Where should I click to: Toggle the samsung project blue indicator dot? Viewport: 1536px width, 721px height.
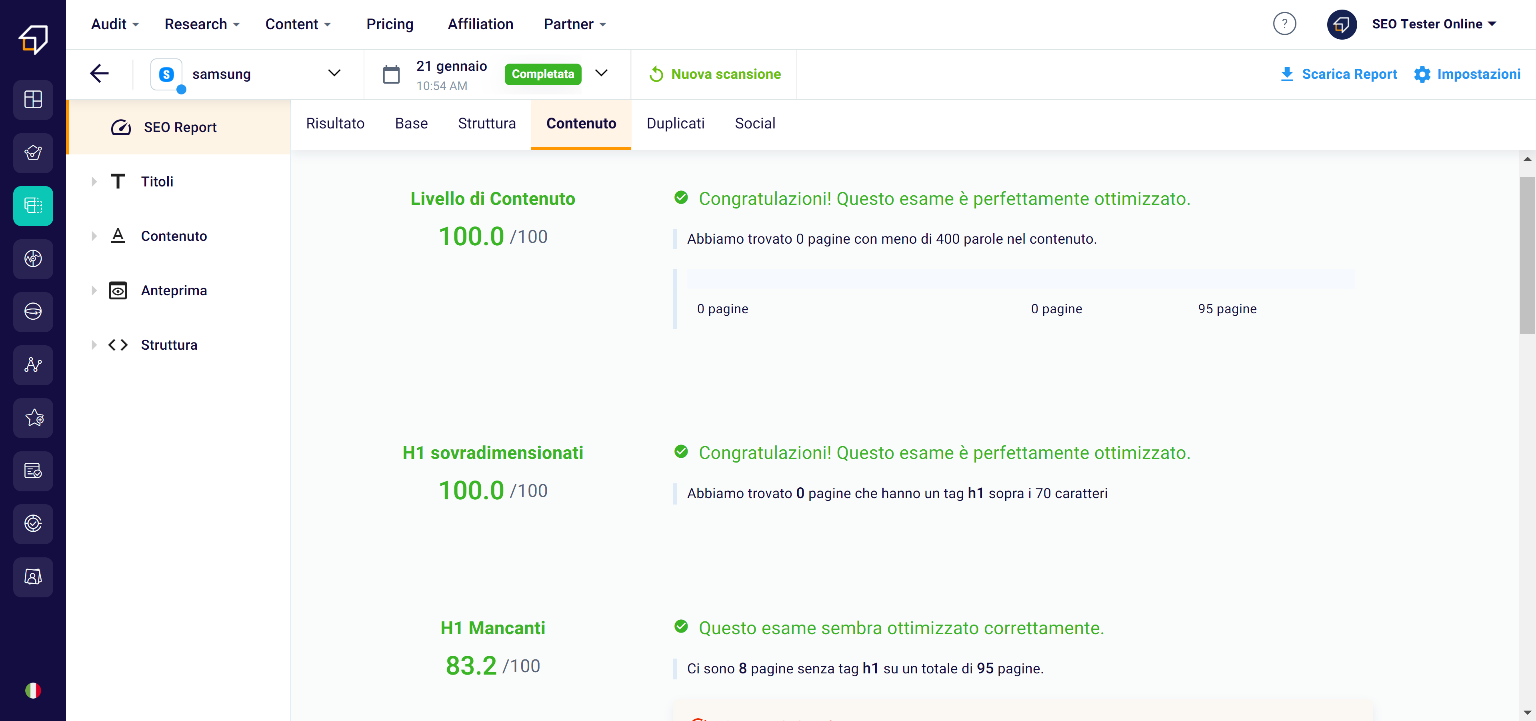pos(183,90)
